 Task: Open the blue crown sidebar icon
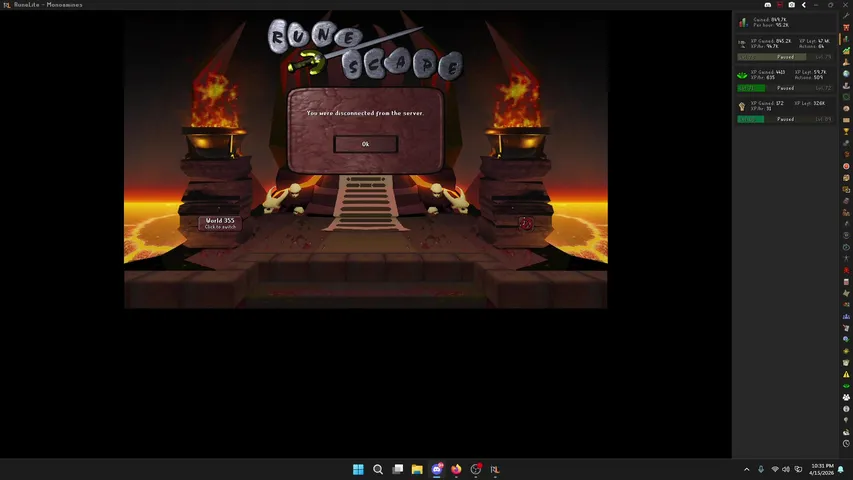[846, 316]
